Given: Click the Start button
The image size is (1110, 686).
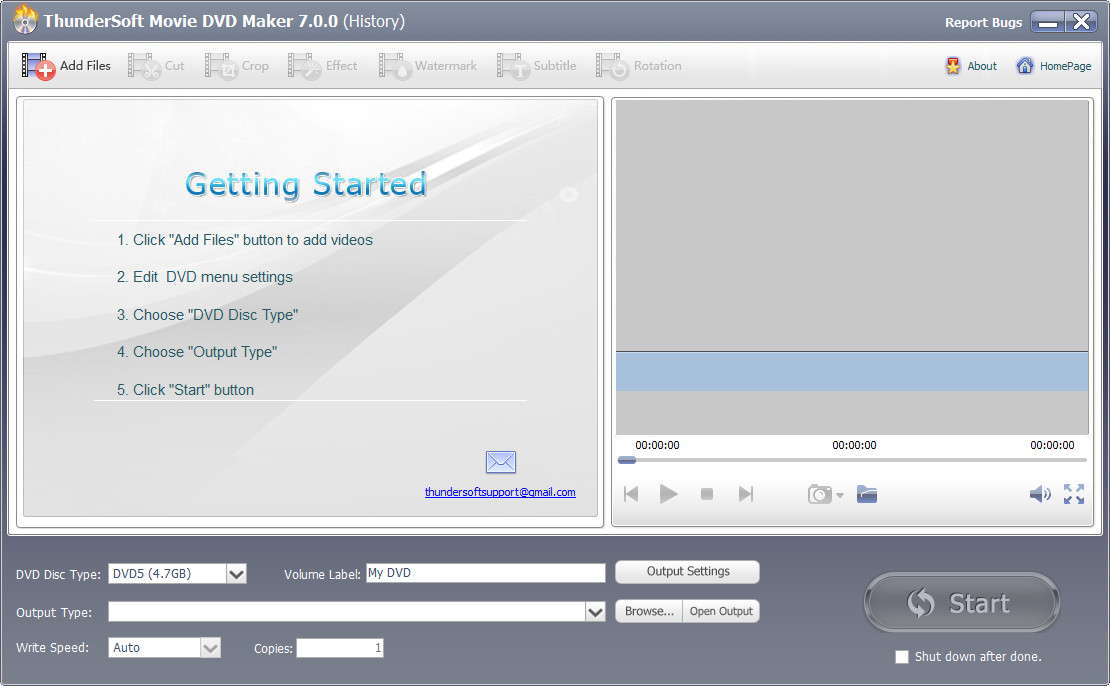Looking at the screenshot, I should tap(961, 602).
